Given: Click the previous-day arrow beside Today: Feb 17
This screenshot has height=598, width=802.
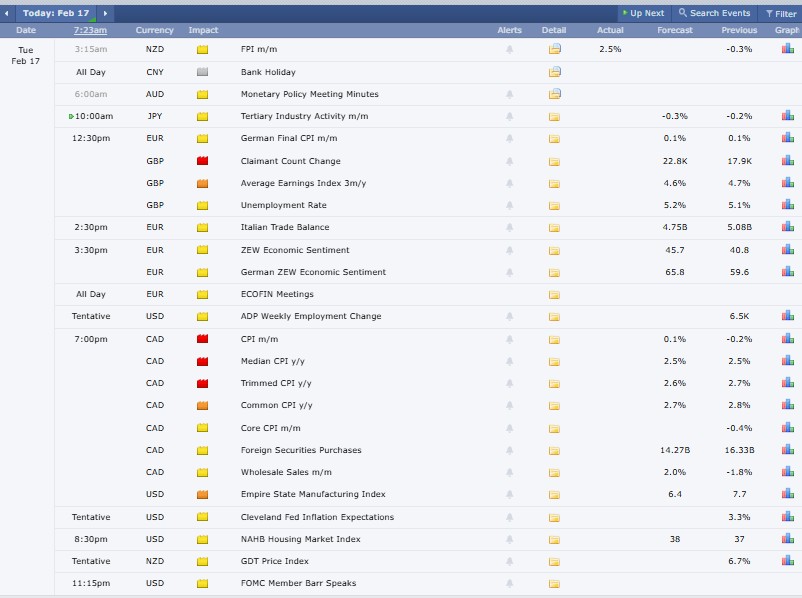Looking at the screenshot, I should coord(9,13).
